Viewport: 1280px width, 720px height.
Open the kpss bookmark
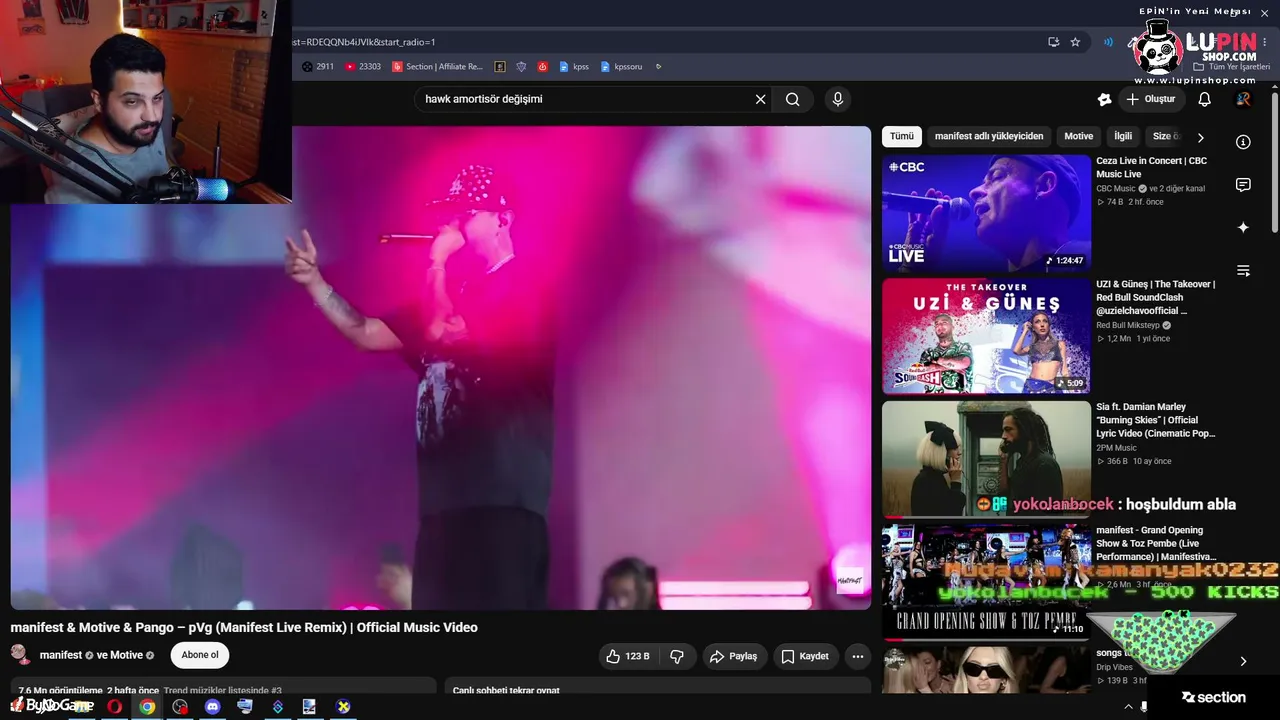click(x=574, y=67)
